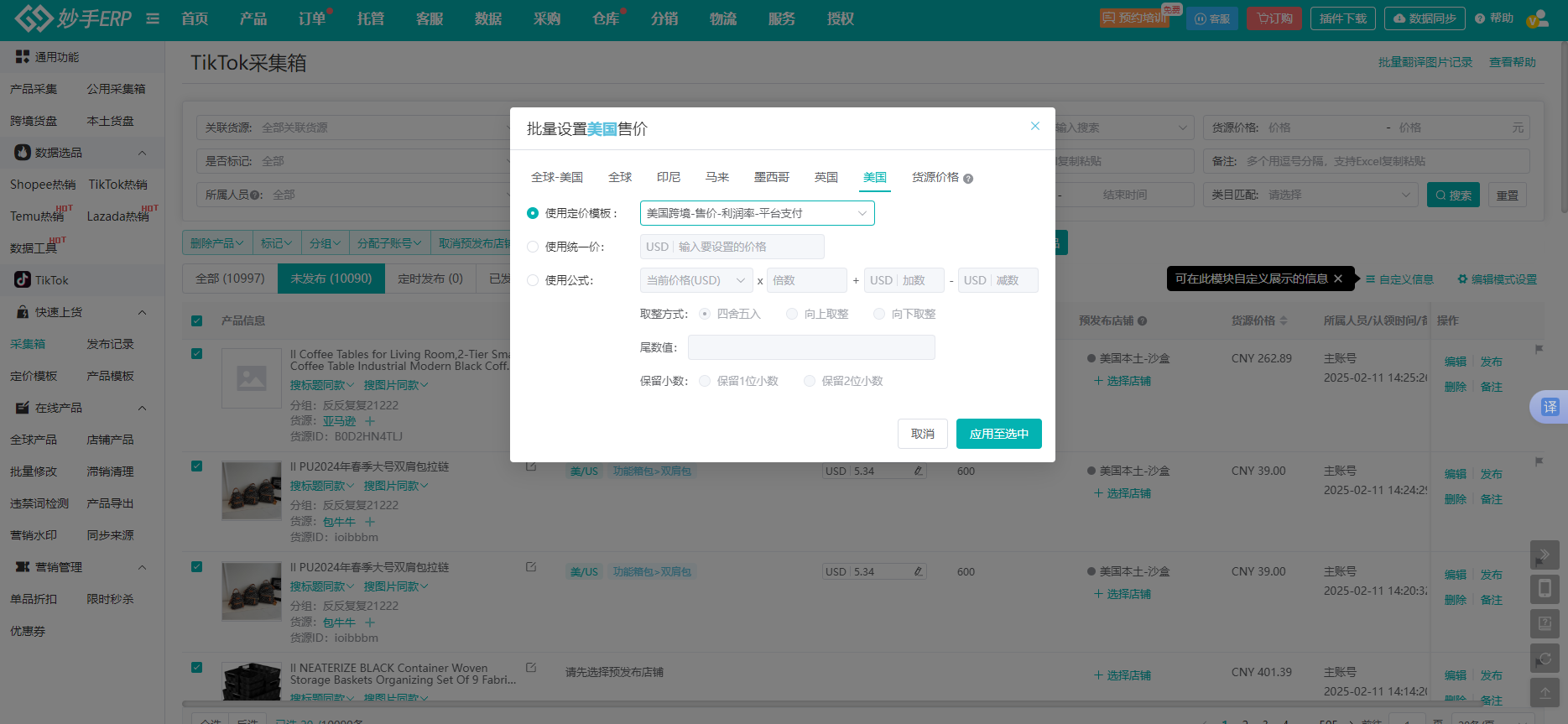
Task: Close the batch price setting dialog
Action: [1035, 126]
